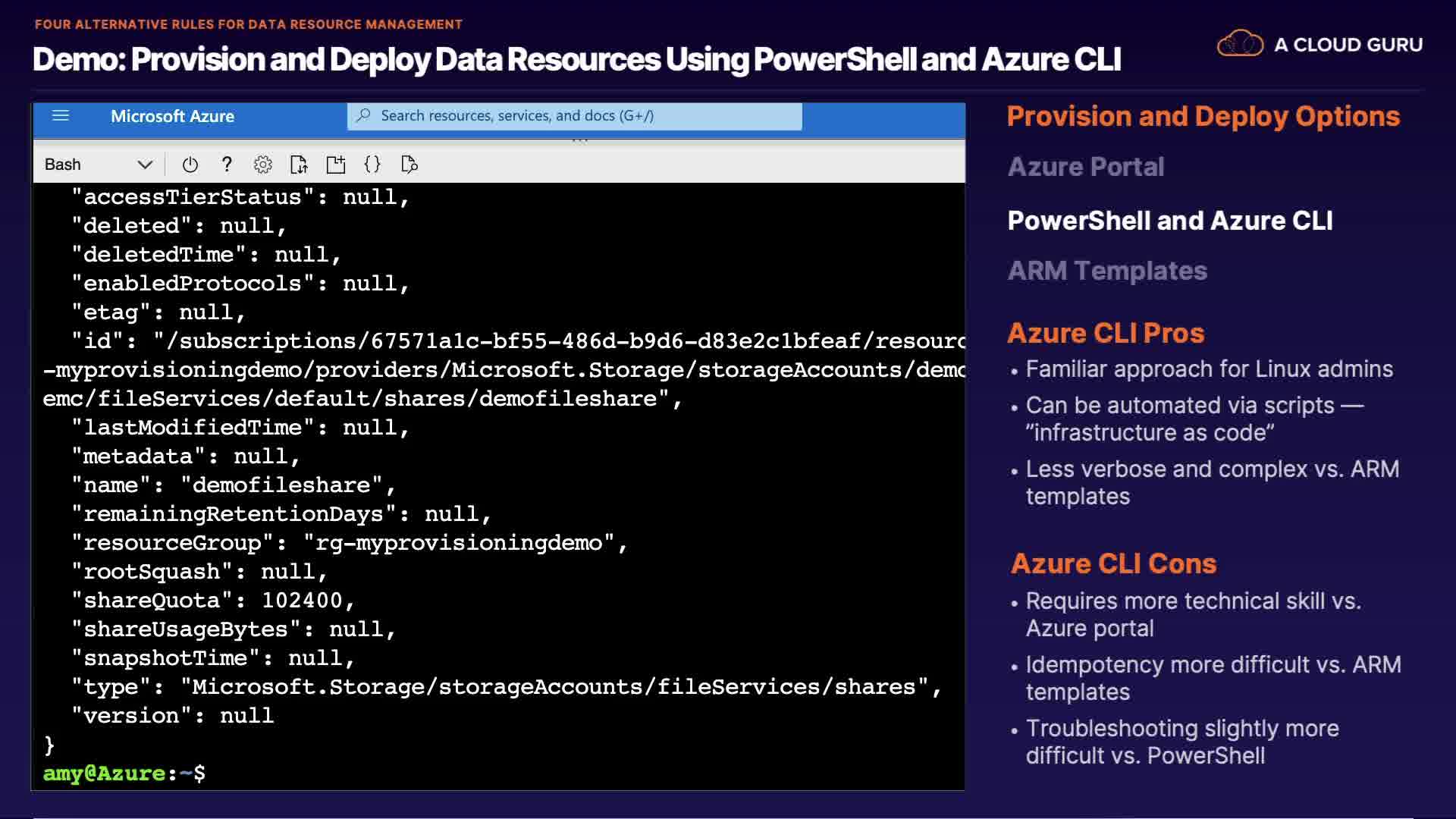Screen dimensions: 1456x819
Task: Open Cloud Shell settings gear
Action: click(262, 165)
